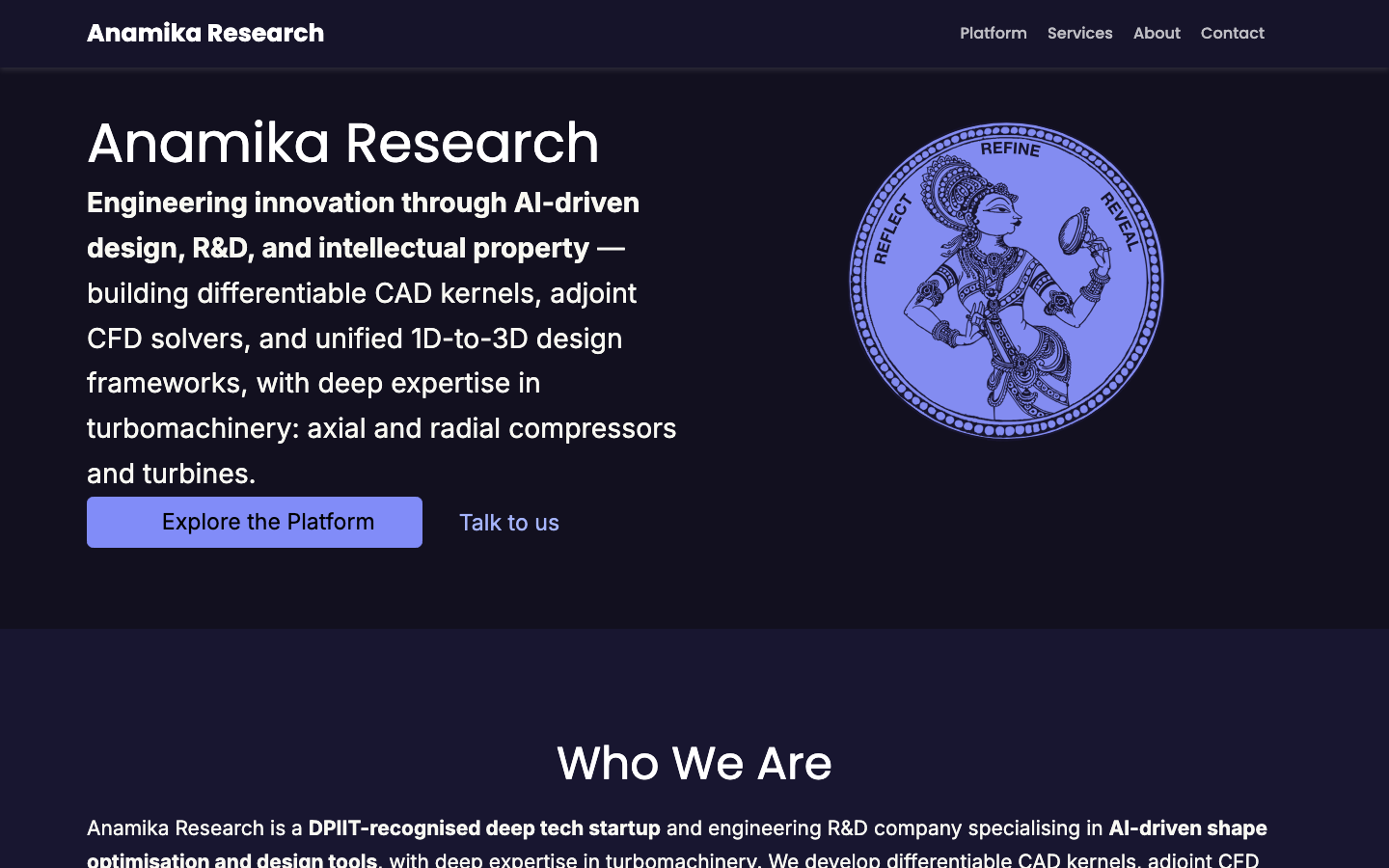The height and width of the screenshot is (868, 1389).
Task: Open the Platform nav menu item
Action: [x=994, y=33]
